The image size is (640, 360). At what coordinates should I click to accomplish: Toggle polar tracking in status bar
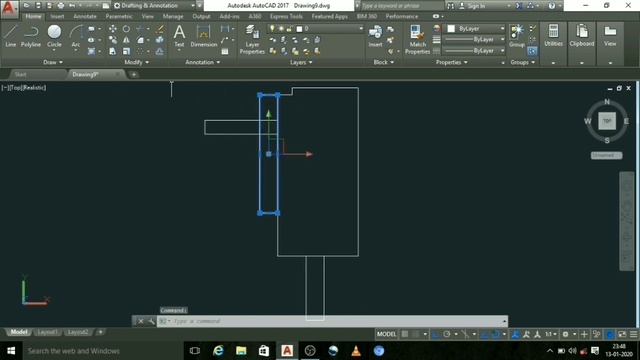[x=447, y=334]
